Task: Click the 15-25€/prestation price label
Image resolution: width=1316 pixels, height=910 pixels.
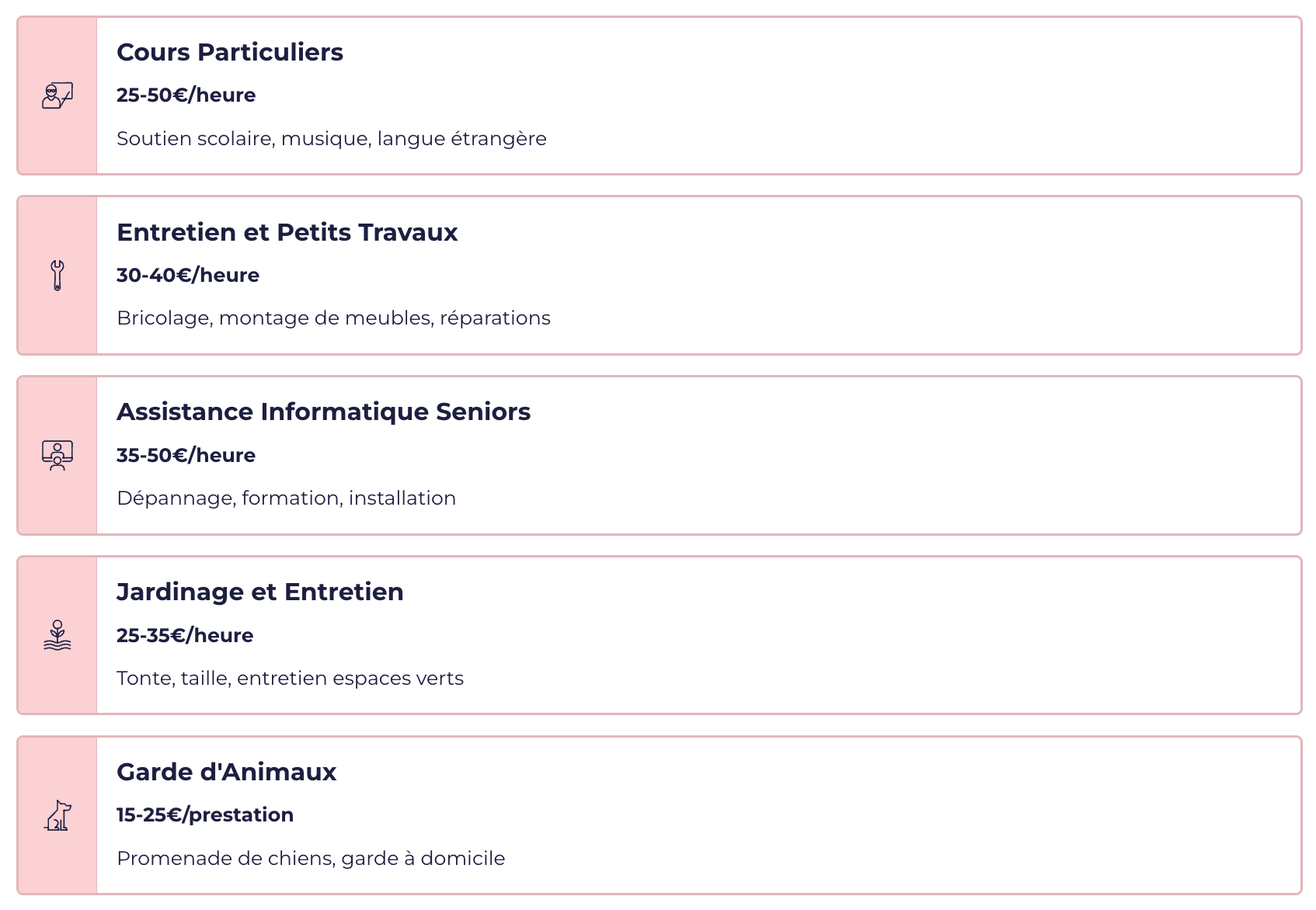Action: tap(204, 814)
